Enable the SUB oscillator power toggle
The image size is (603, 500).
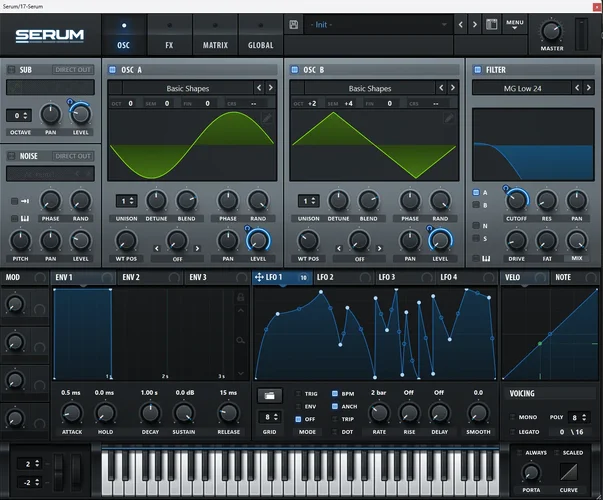(x=12, y=70)
